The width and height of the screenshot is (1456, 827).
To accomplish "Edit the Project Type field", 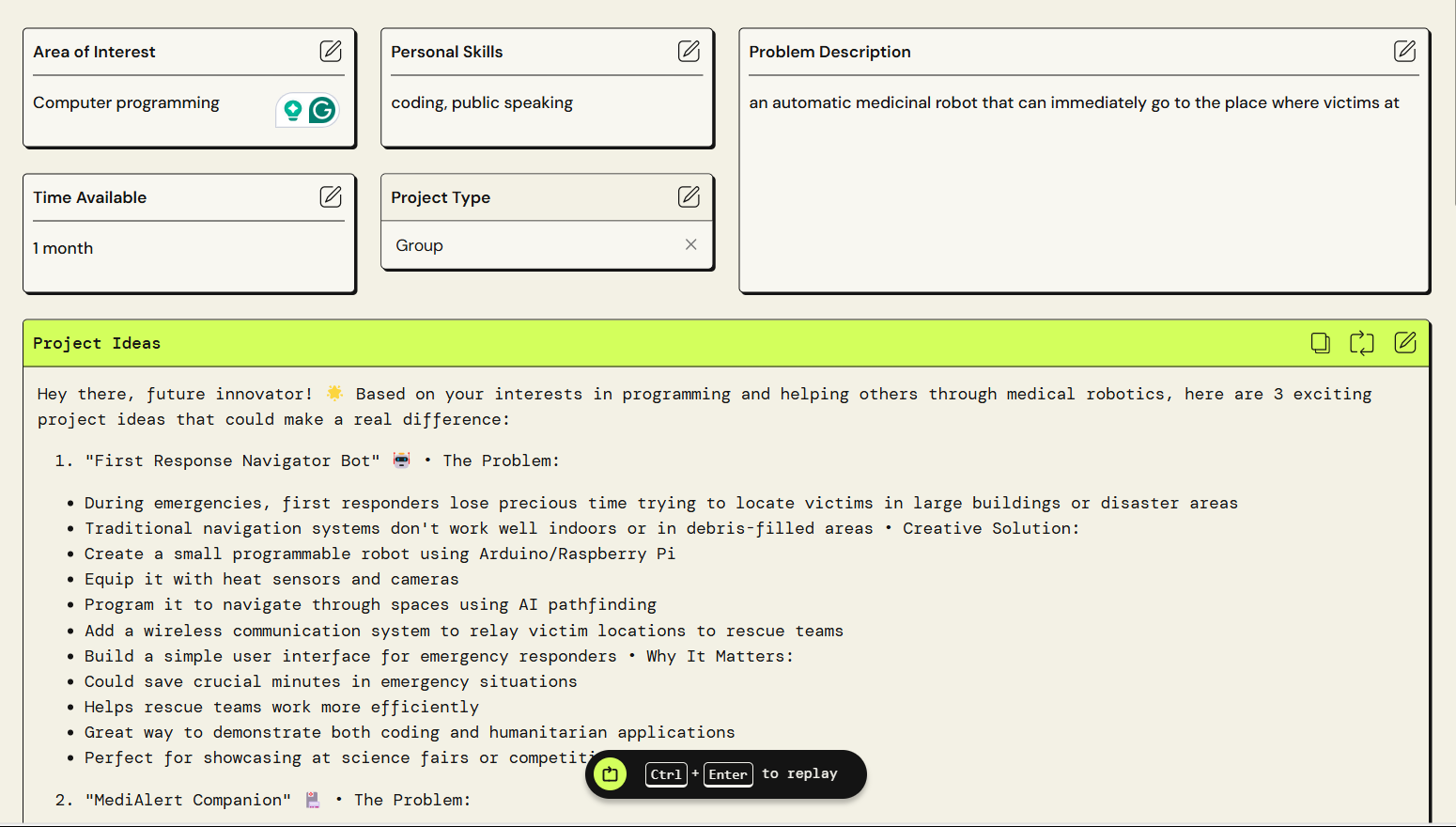I will [689, 196].
